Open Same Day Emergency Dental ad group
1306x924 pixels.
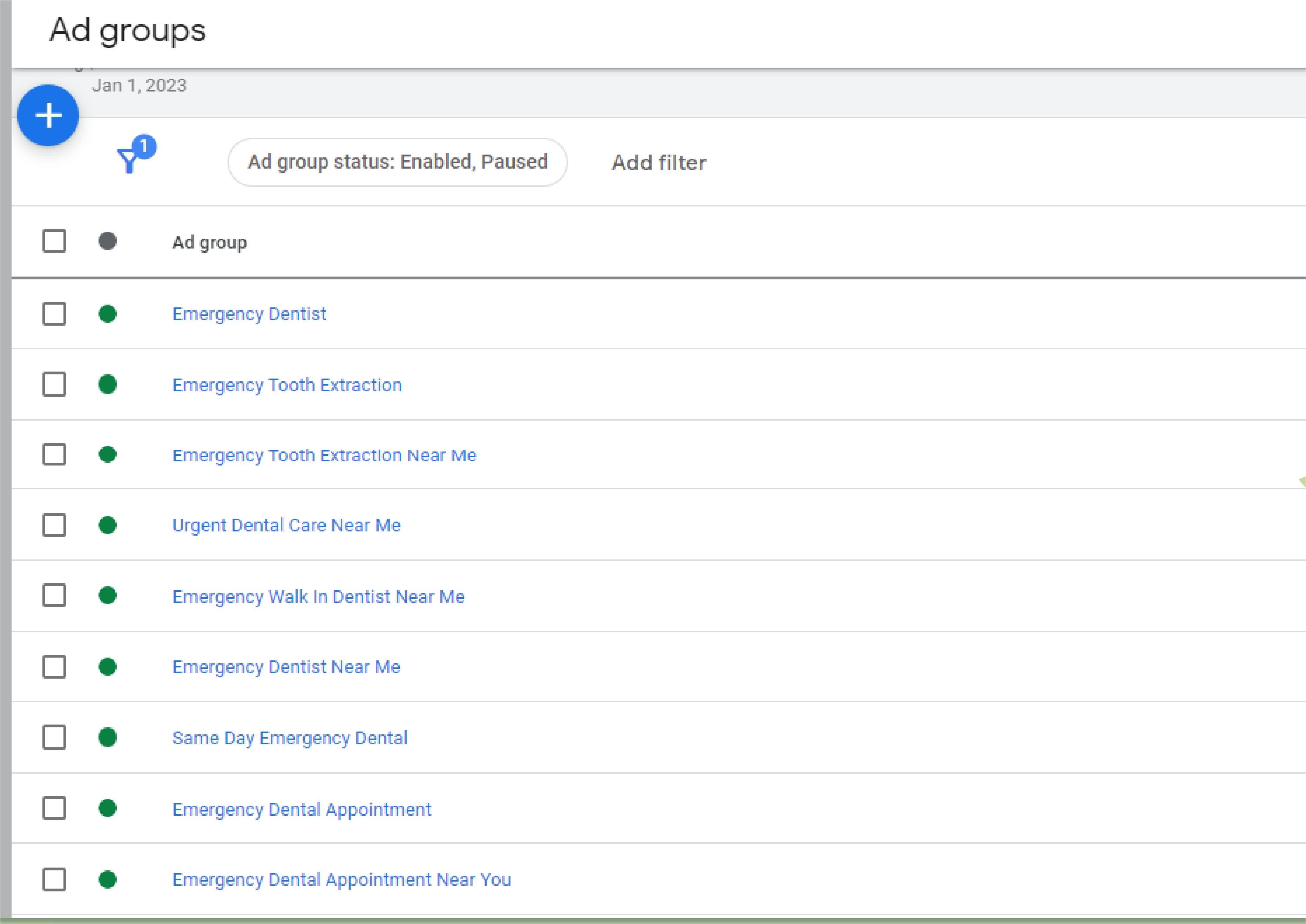290,738
